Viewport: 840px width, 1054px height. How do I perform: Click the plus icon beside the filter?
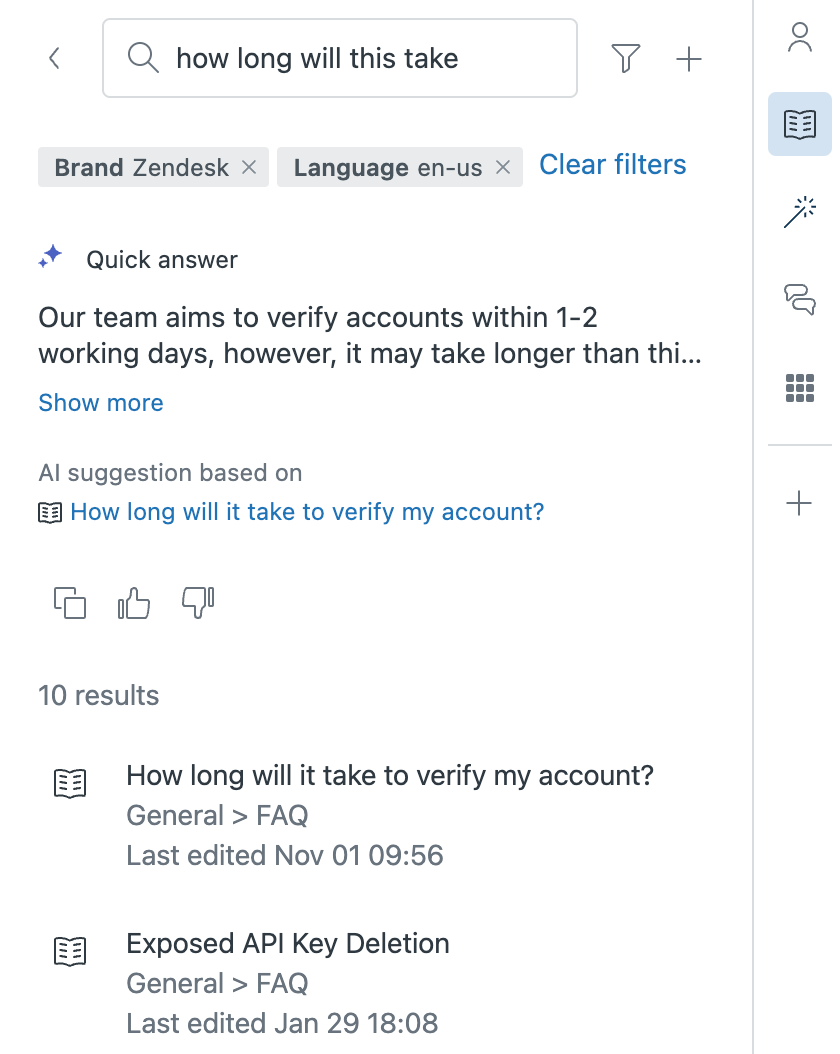point(689,58)
